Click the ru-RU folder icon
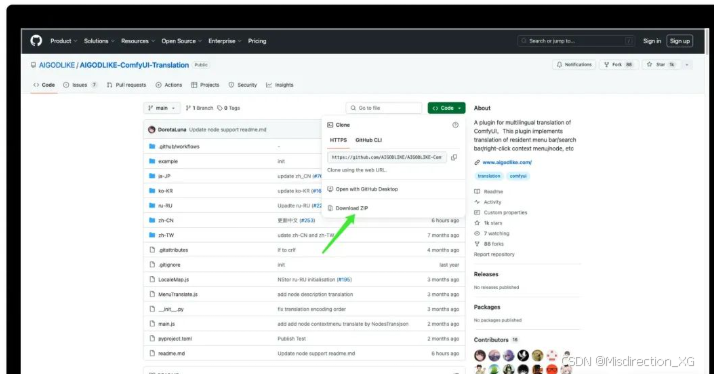The width and height of the screenshot is (714, 374). [x=152, y=205]
